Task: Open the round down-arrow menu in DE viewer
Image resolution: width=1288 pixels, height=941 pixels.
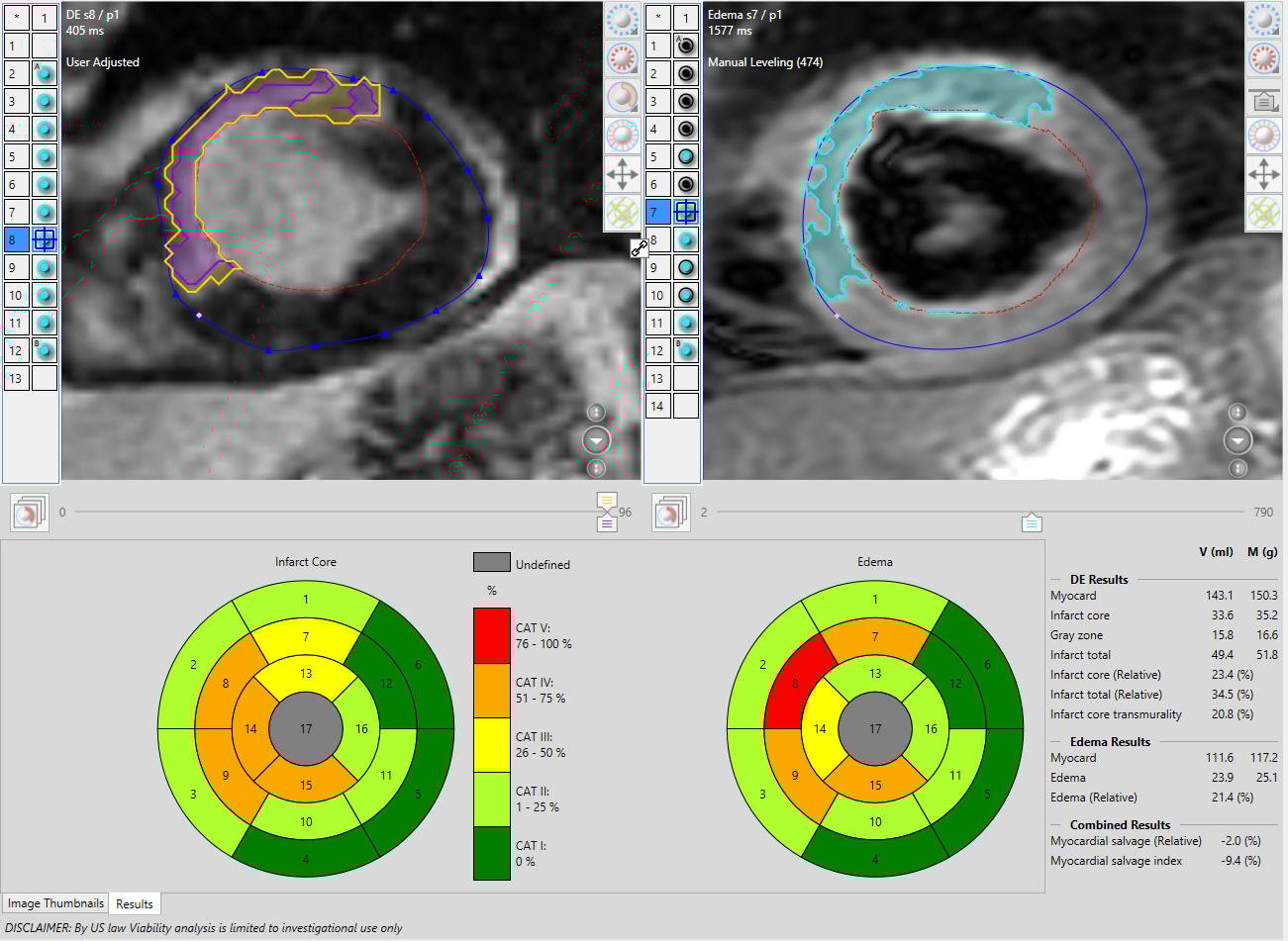Action: (596, 440)
